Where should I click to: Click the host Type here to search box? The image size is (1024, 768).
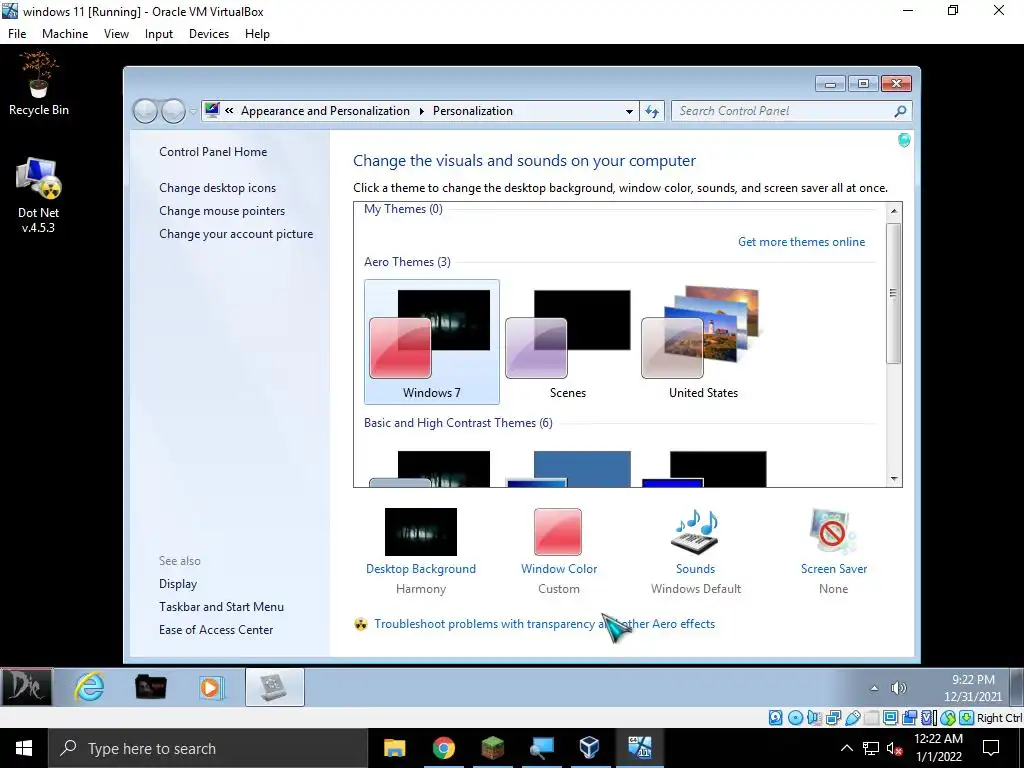tap(208, 748)
